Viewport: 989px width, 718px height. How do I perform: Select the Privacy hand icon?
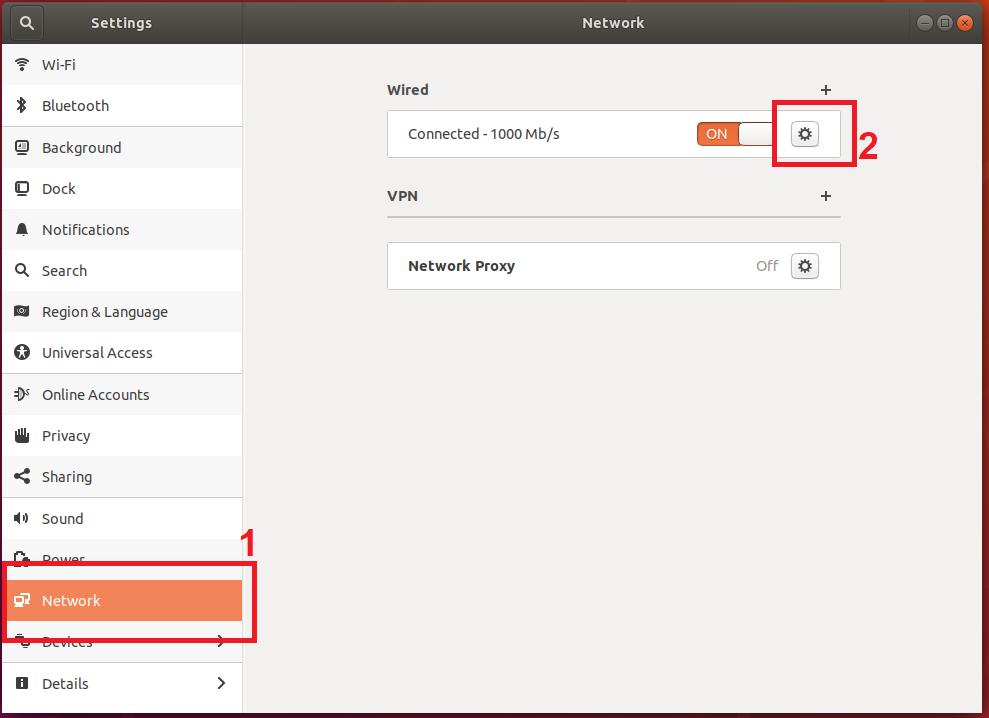coord(22,436)
